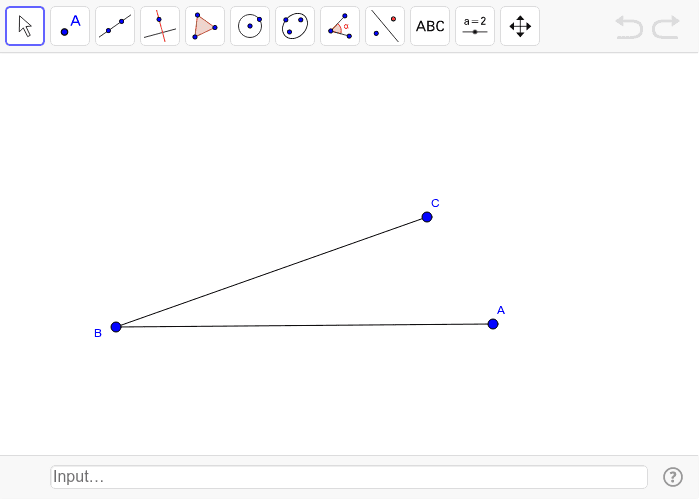Click the label of point A
Viewport: 700px width, 500px height.
(501, 310)
